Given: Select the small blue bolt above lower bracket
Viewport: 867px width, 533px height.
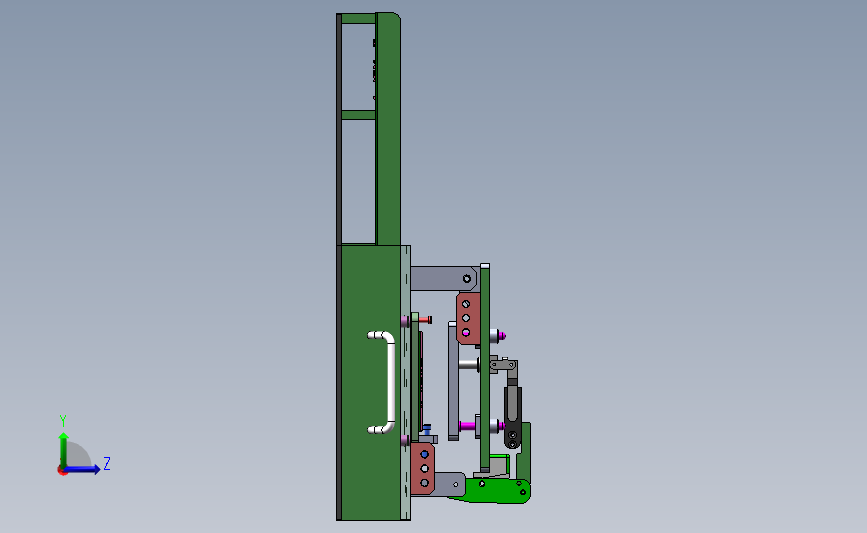Looking at the screenshot, I should [x=427, y=429].
